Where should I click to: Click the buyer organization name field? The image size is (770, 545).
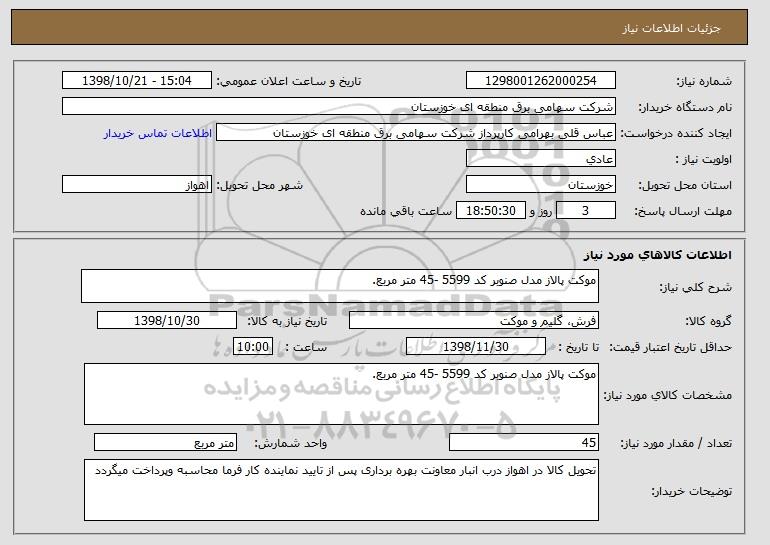tap(339, 107)
